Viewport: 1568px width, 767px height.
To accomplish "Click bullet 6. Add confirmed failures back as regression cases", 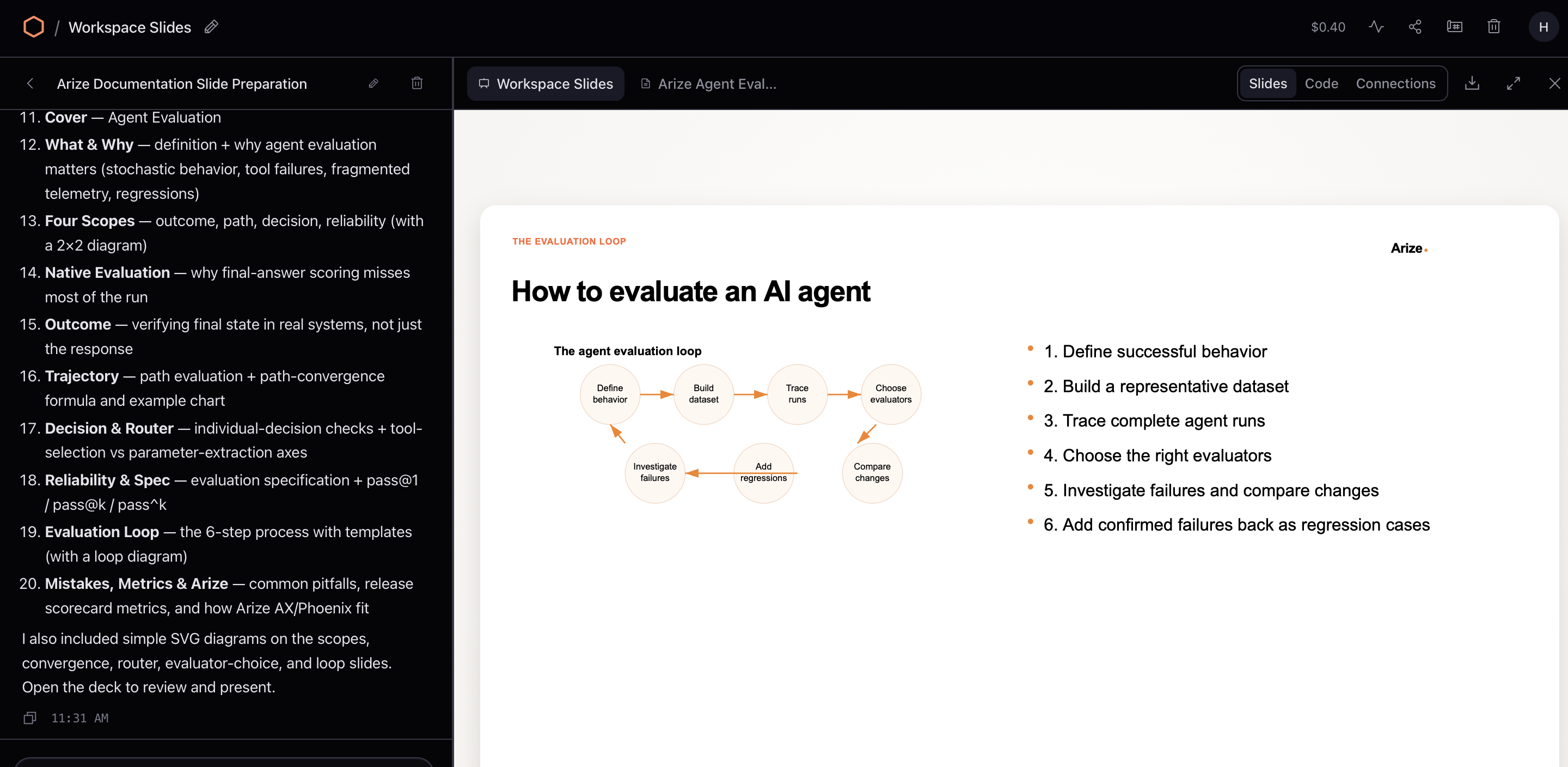I will (x=1236, y=525).
